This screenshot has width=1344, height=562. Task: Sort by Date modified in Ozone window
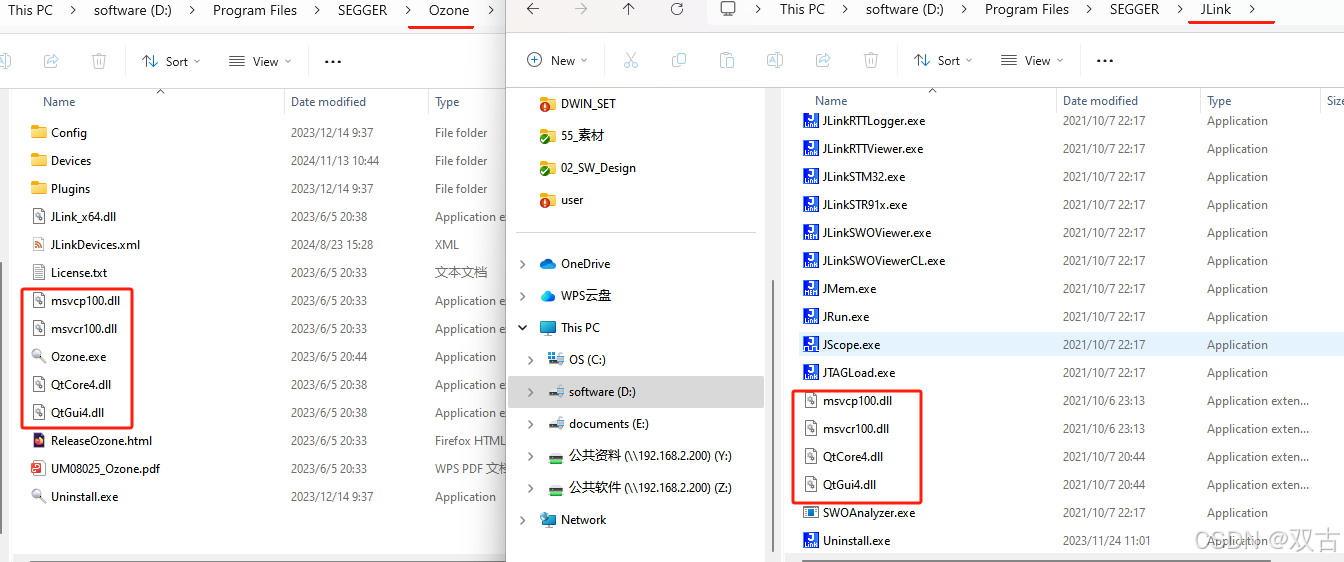328,102
